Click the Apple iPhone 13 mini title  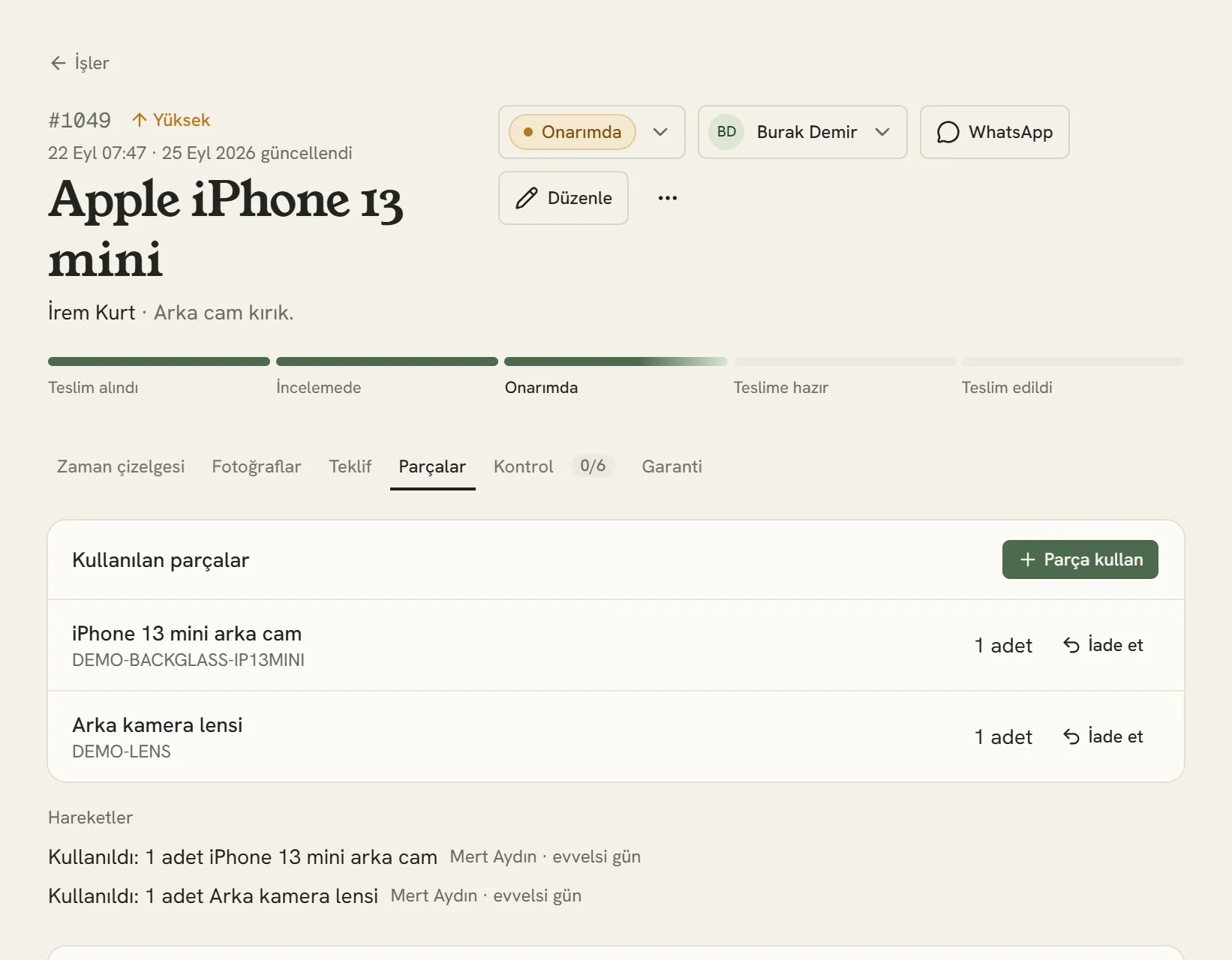(226, 229)
